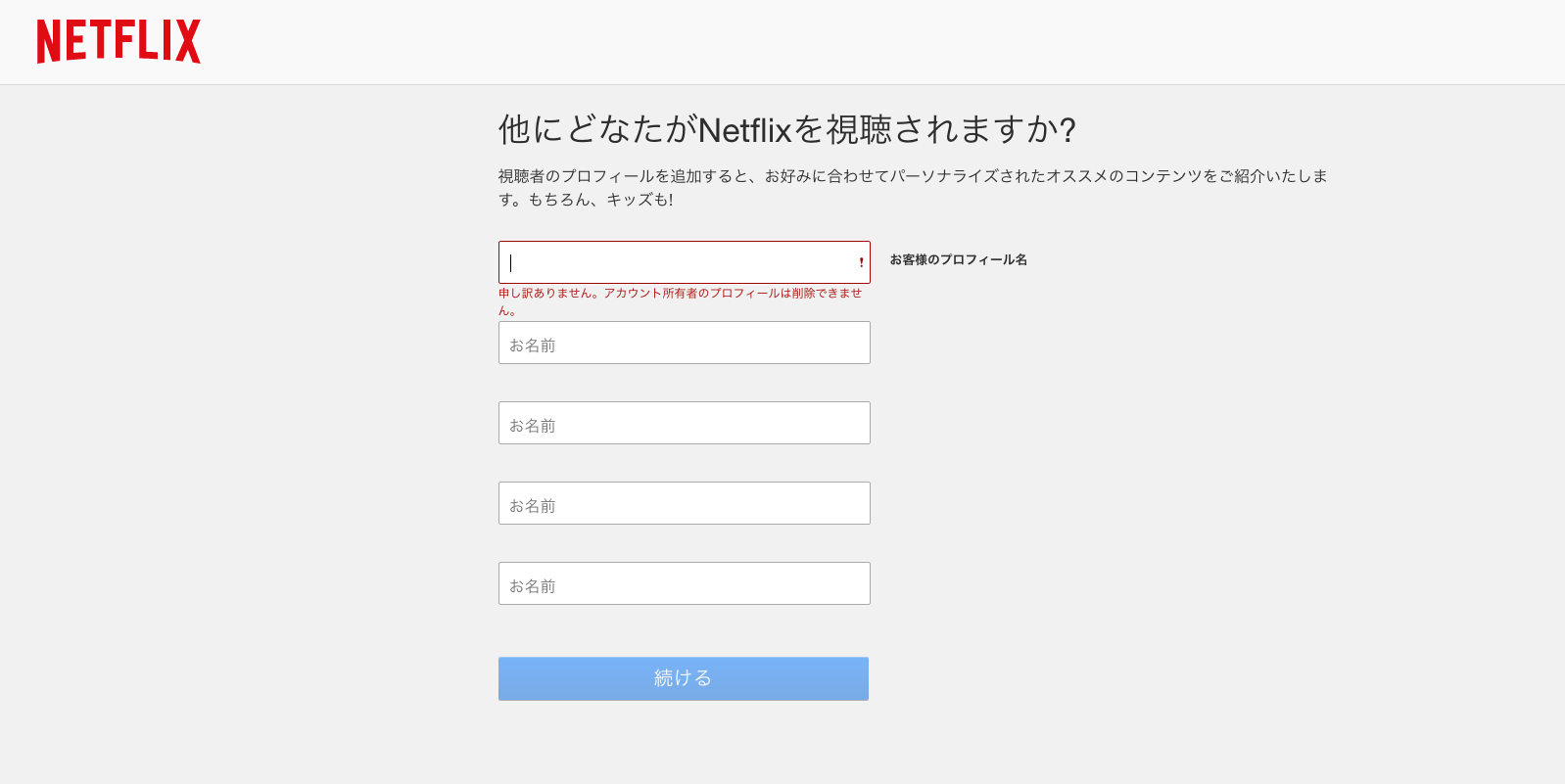Click the 他にどなたがNetflixを視聴されますか? heading
Viewport: 1565px width, 784px height.
(x=786, y=129)
